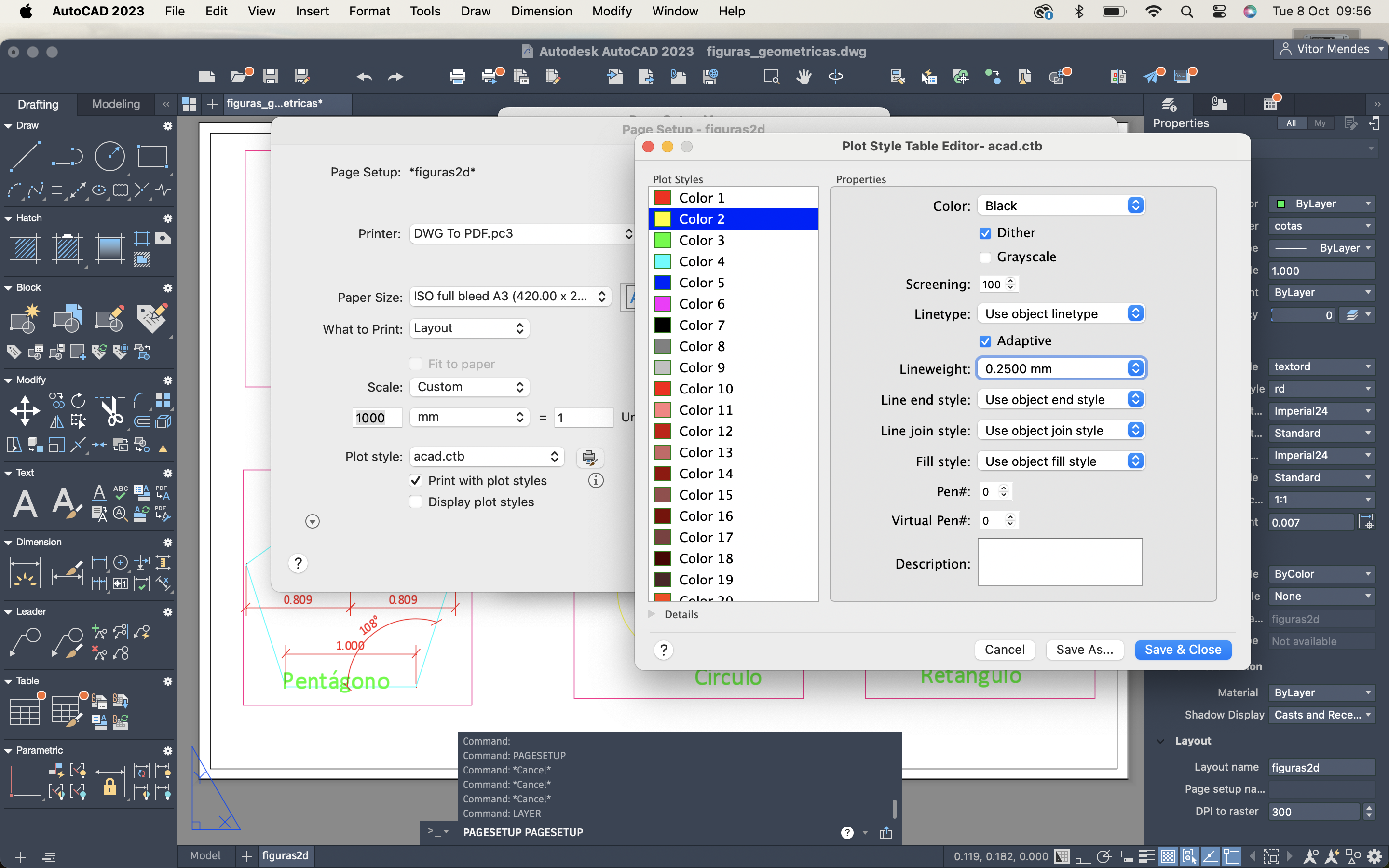Insert a Table from Table panel
The height and width of the screenshot is (868, 1389).
tap(25, 711)
